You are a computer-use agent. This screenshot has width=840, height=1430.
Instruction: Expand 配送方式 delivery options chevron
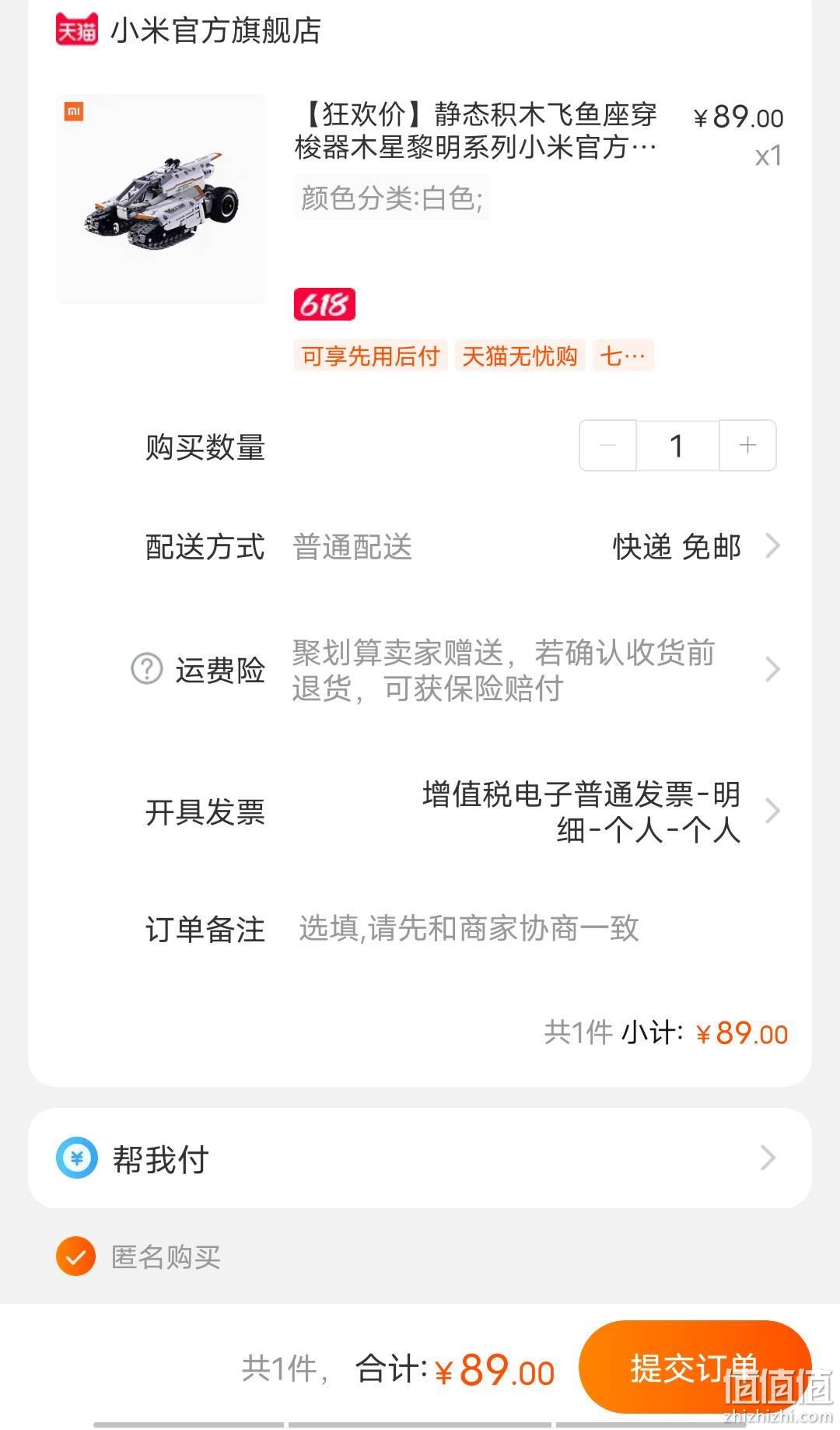pyautogui.click(x=772, y=546)
